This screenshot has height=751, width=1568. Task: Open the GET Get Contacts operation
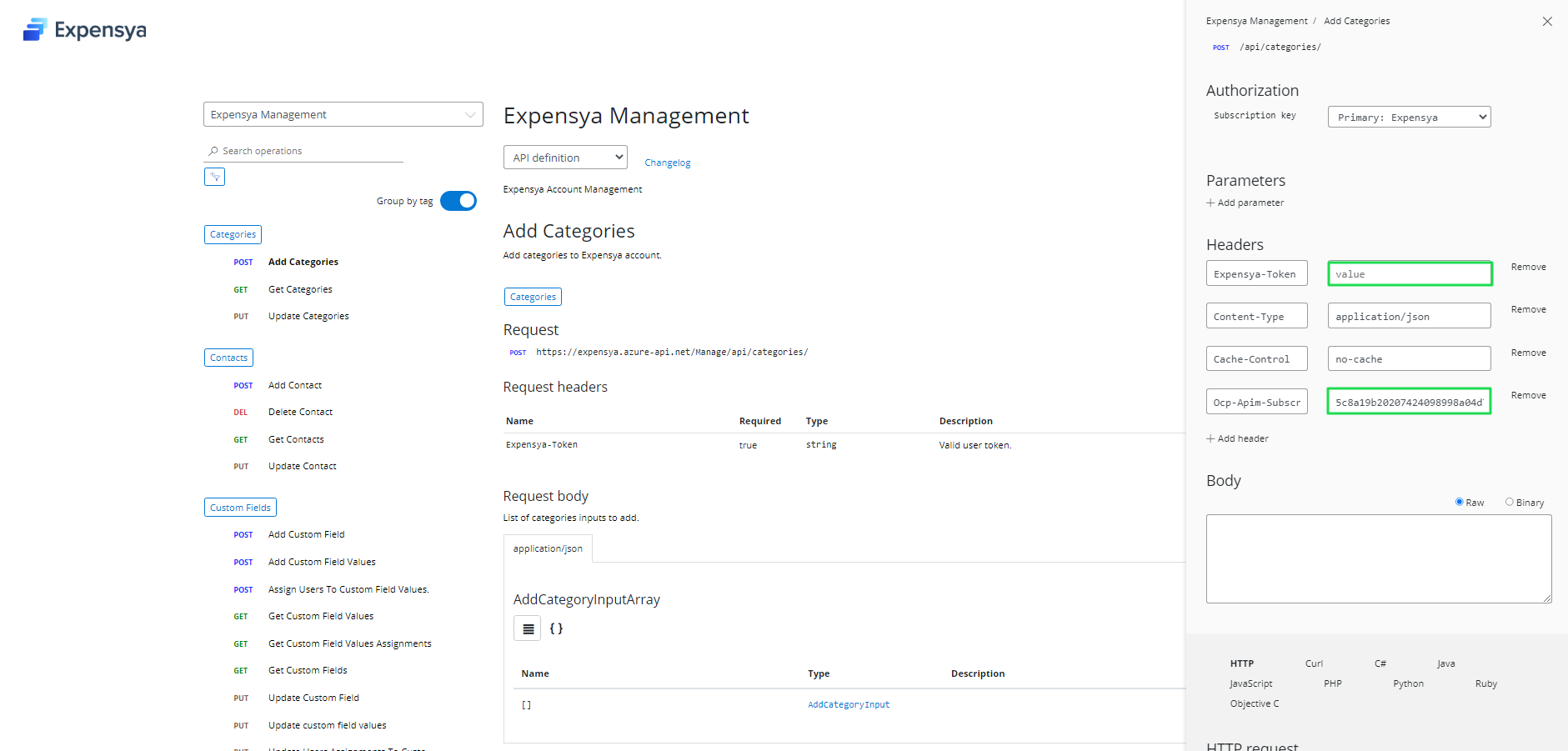(296, 439)
